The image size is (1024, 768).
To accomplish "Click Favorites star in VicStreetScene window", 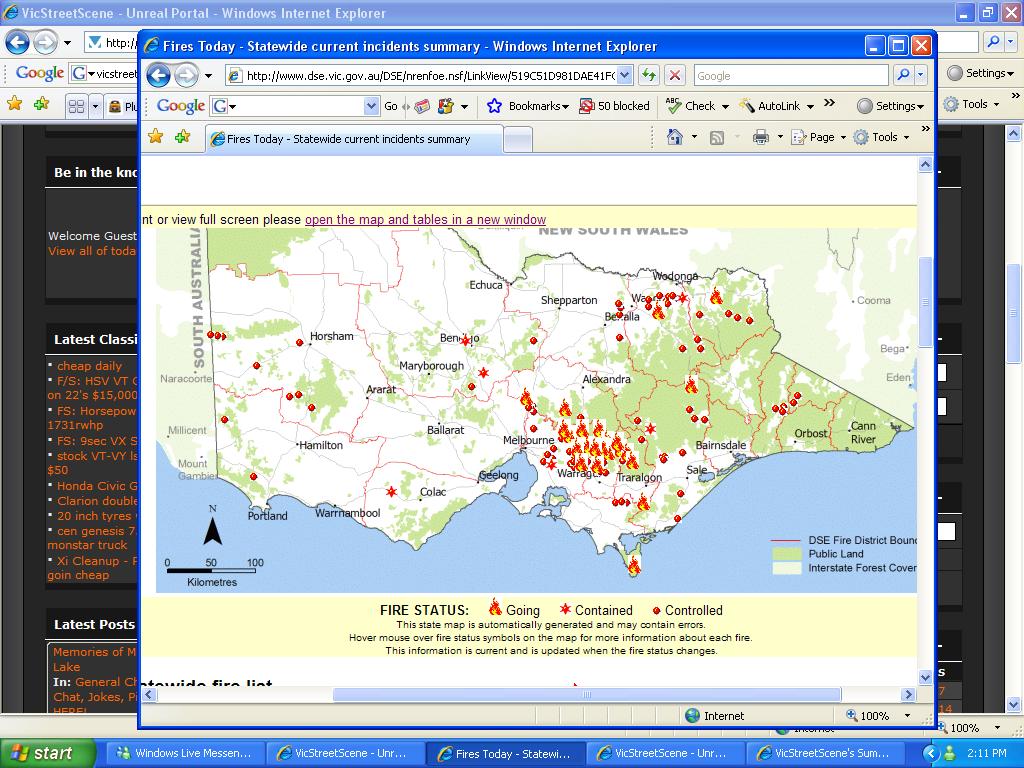I will coord(14,103).
